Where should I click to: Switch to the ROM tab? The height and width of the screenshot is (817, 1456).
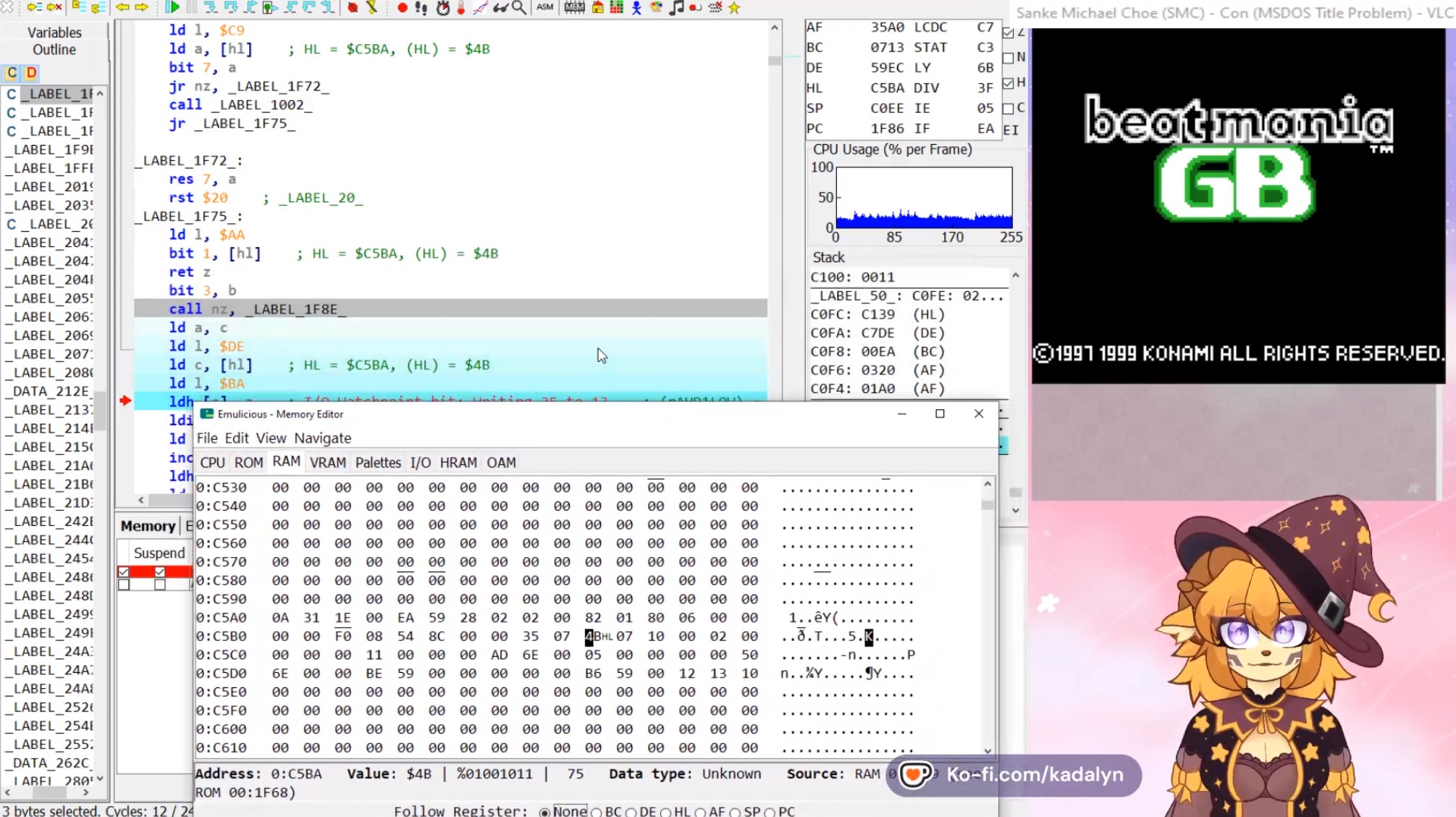248,462
